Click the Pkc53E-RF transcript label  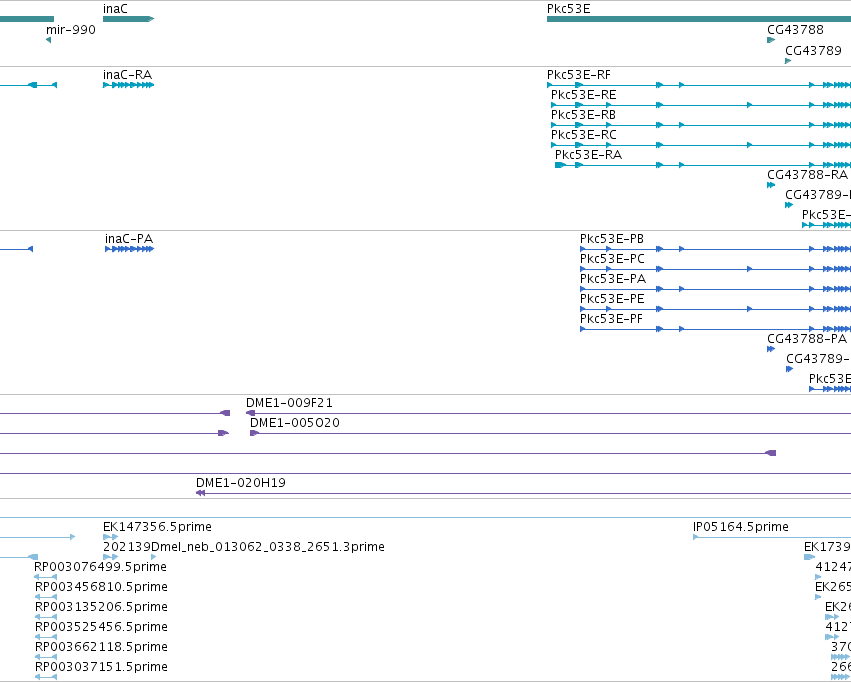[x=579, y=75]
